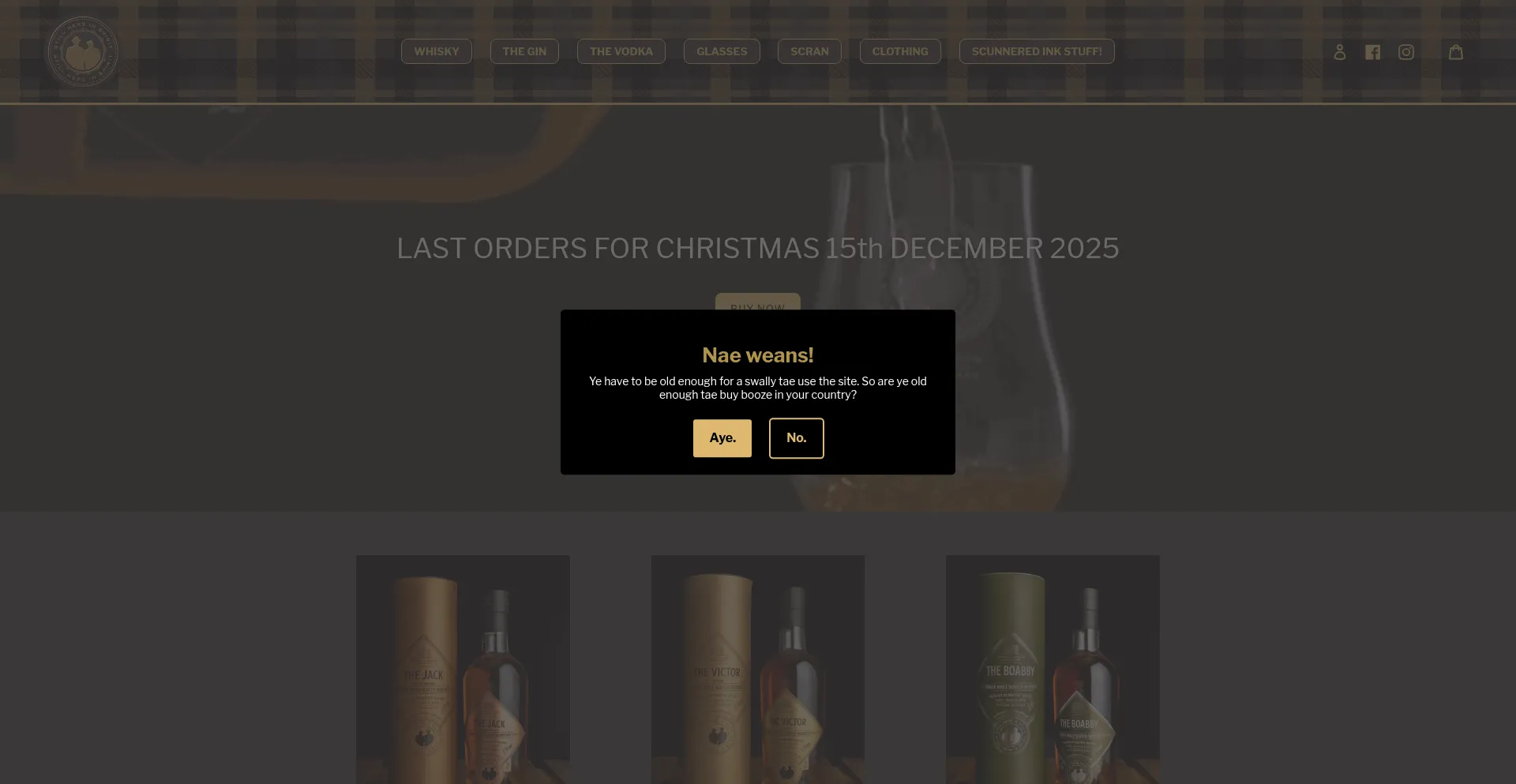This screenshot has width=1516, height=784.
Task: Go to The Gin menu
Action: click(x=524, y=51)
